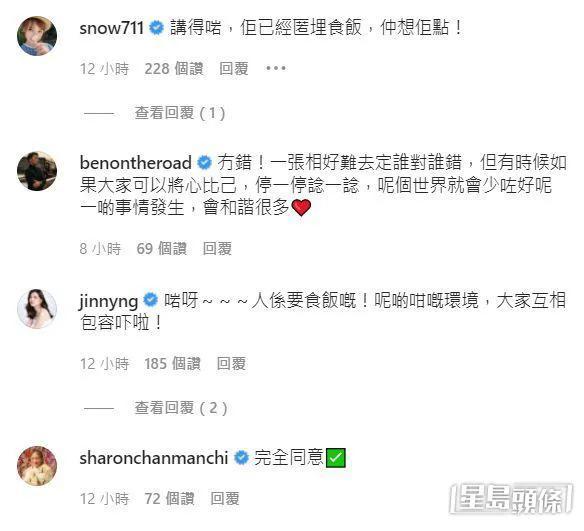View the 69 個讚 likes on benontheroad's comment

click(x=162, y=249)
